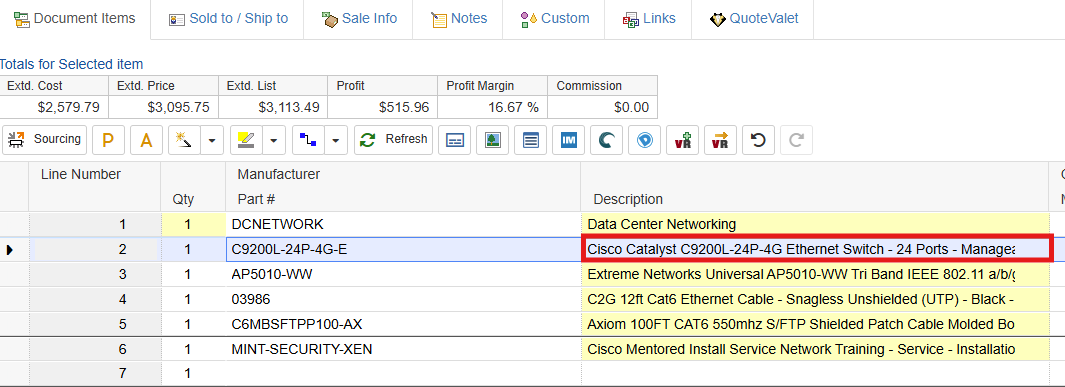The height and width of the screenshot is (387, 1065).
Task: Select the row indicator arrow for line 2
Action: (10, 250)
